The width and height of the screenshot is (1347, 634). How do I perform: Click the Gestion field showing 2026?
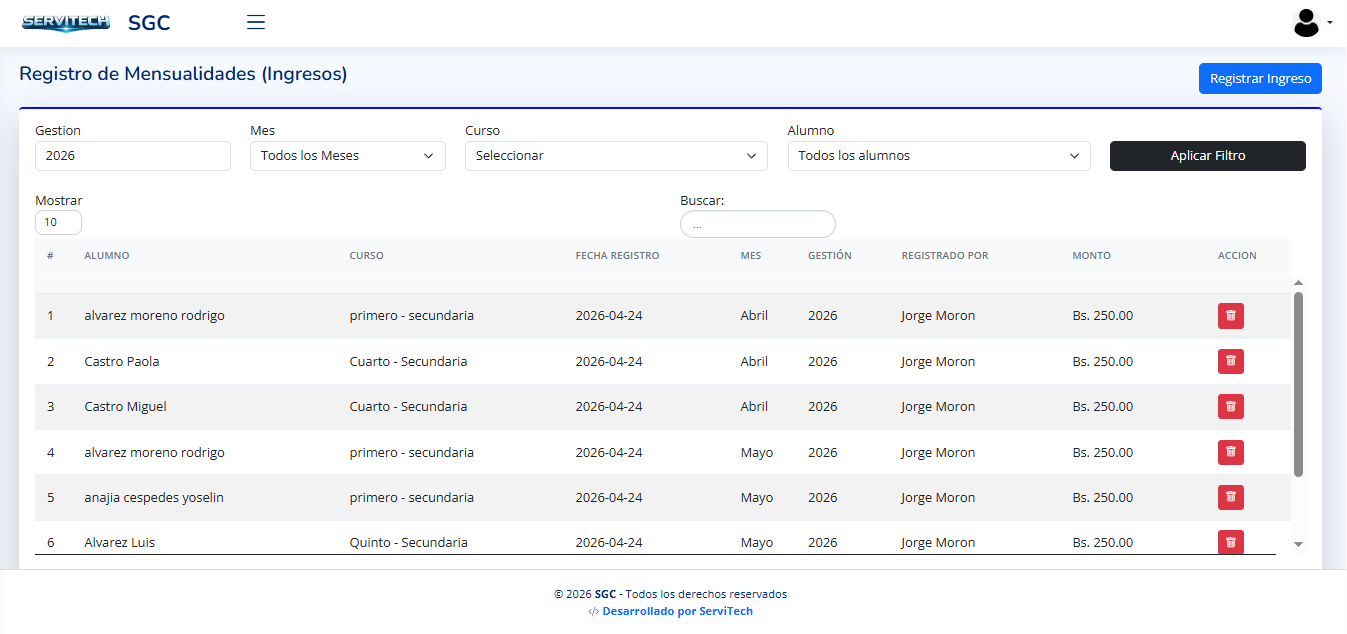tap(133, 156)
